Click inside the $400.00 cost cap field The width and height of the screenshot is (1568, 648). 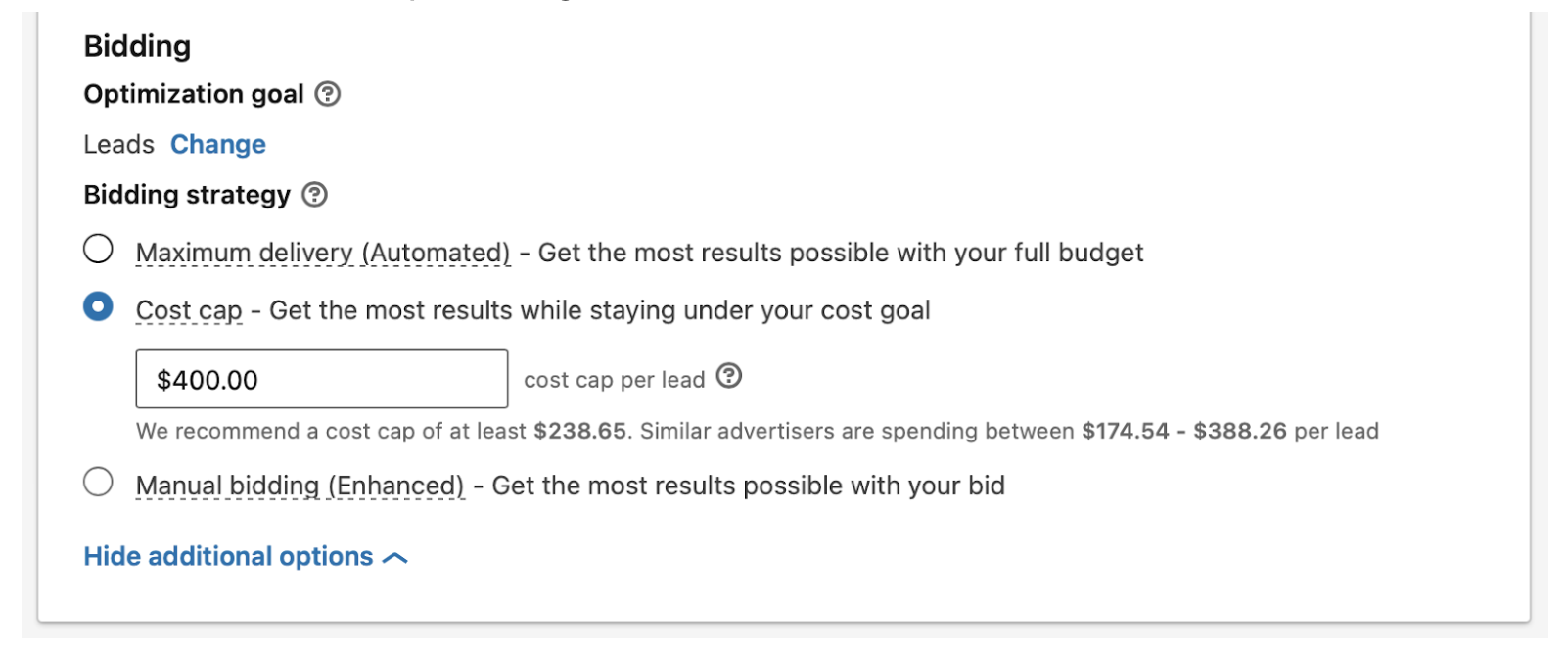pyautogui.click(x=321, y=380)
